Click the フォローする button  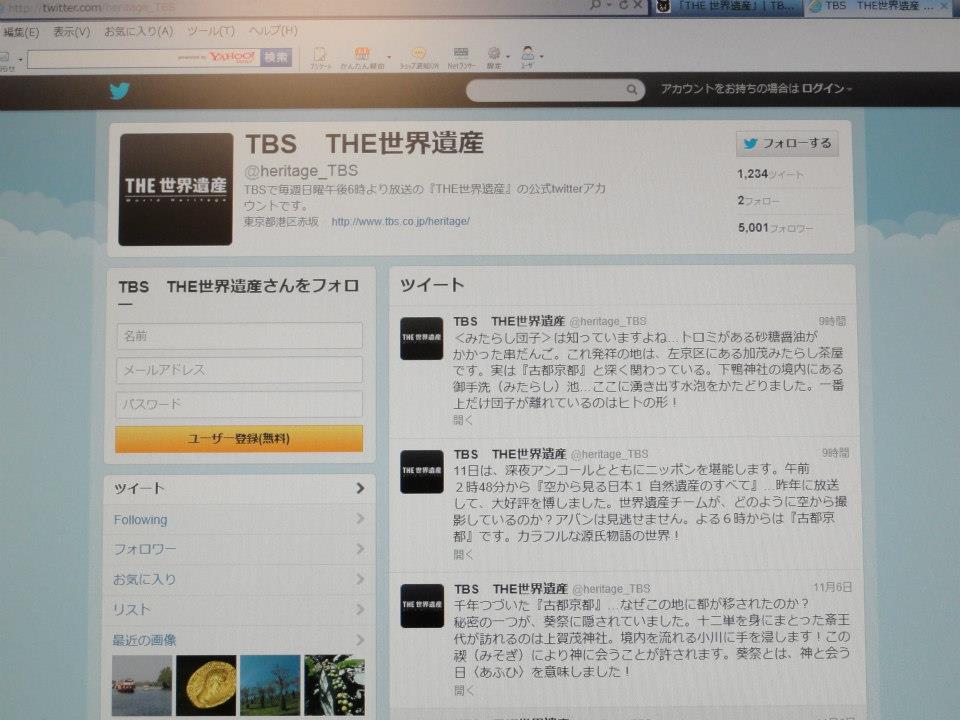click(787, 143)
